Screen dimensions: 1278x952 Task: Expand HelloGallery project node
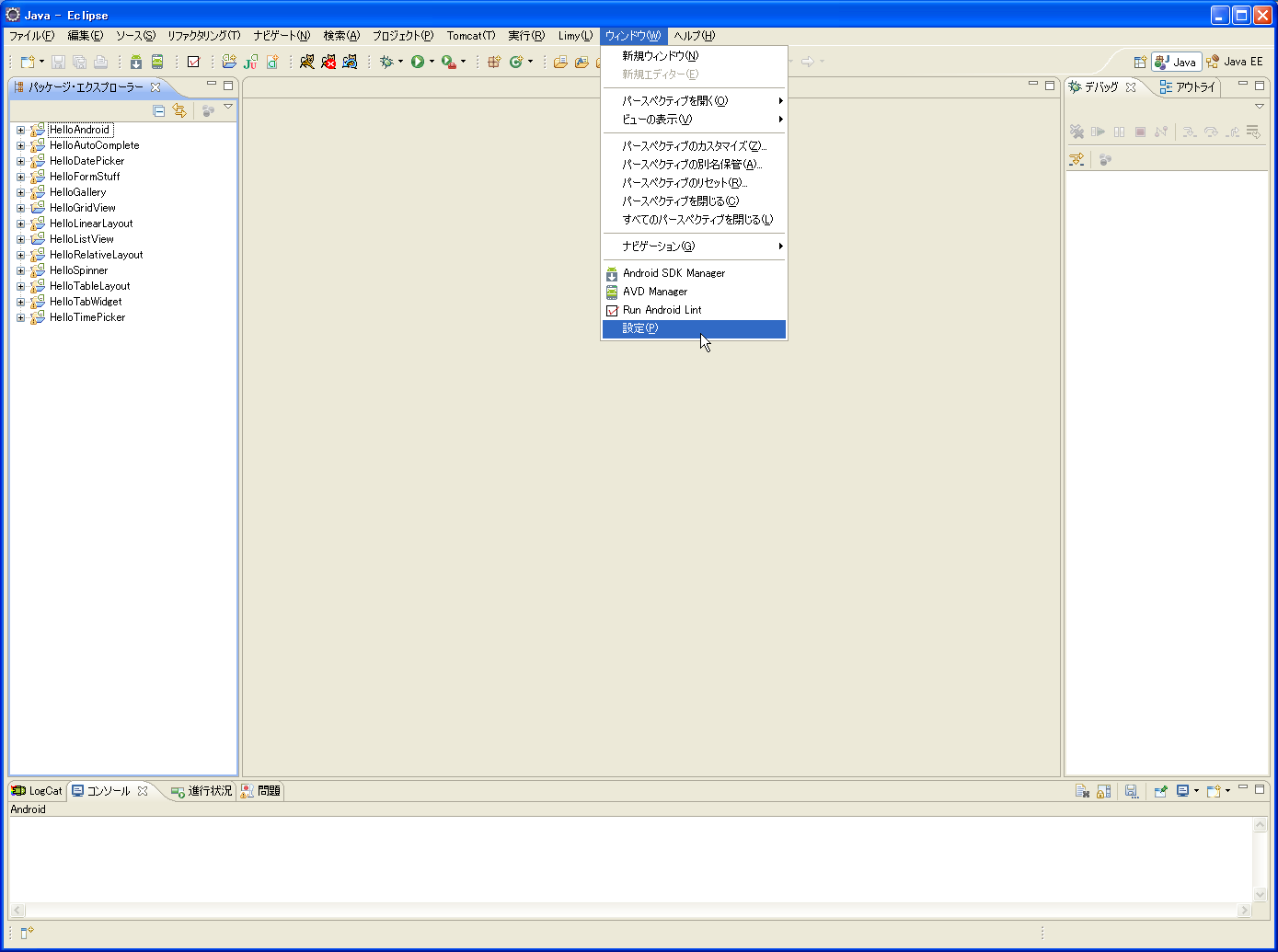(20, 192)
